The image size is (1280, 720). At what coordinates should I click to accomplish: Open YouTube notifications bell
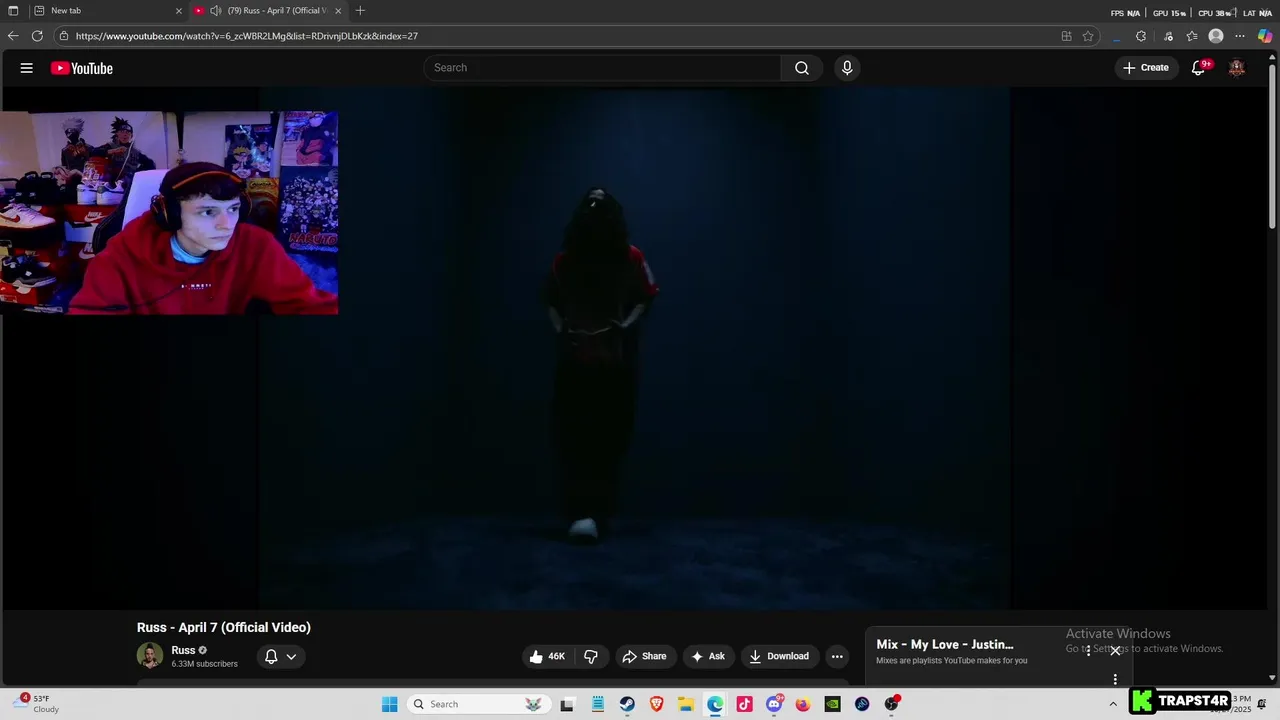click(x=1198, y=68)
